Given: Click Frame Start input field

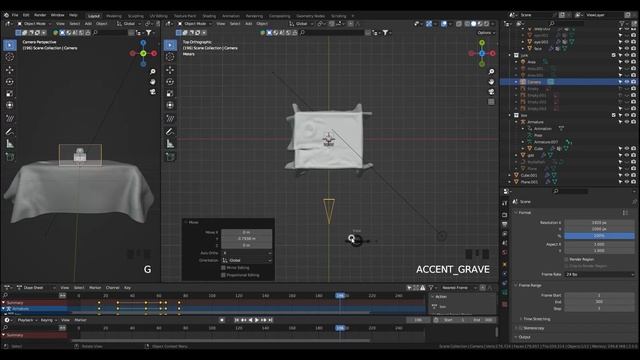Looking at the screenshot, I should (x=599, y=295).
